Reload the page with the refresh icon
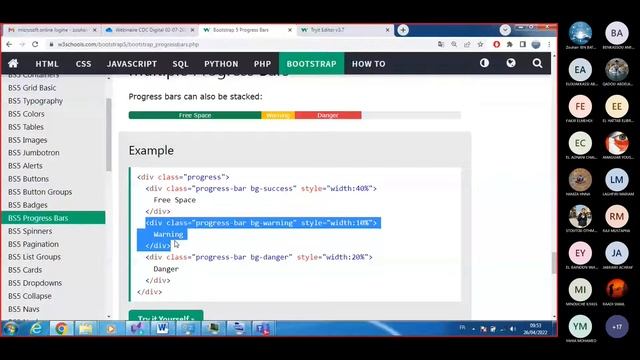This screenshot has height=360, width=640. tap(35, 44)
